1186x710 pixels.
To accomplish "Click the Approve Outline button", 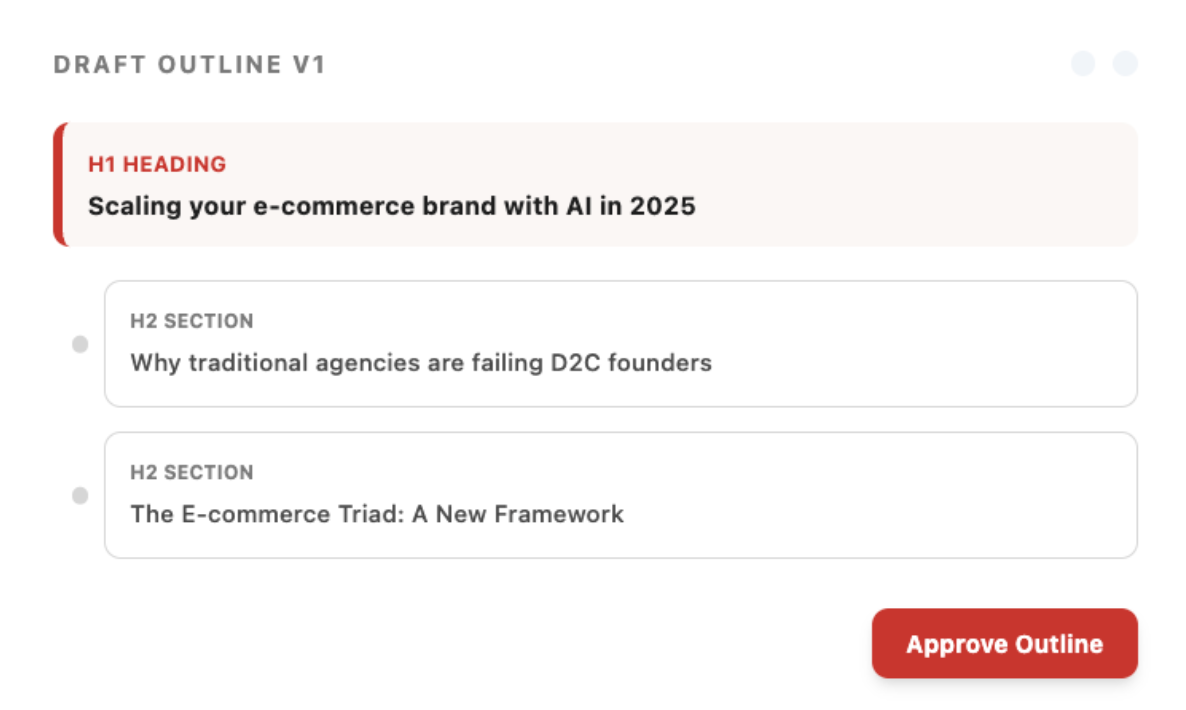I will click(1004, 644).
